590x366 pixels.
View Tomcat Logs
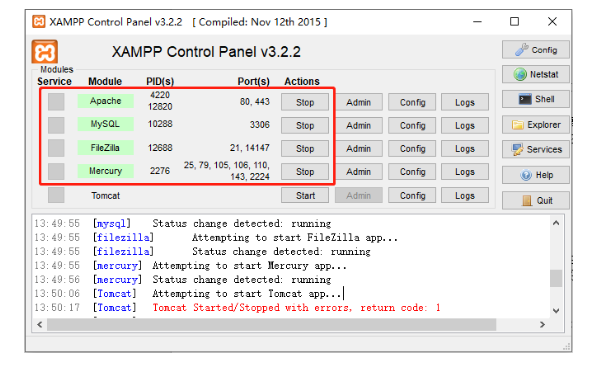pyautogui.click(x=465, y=196)
